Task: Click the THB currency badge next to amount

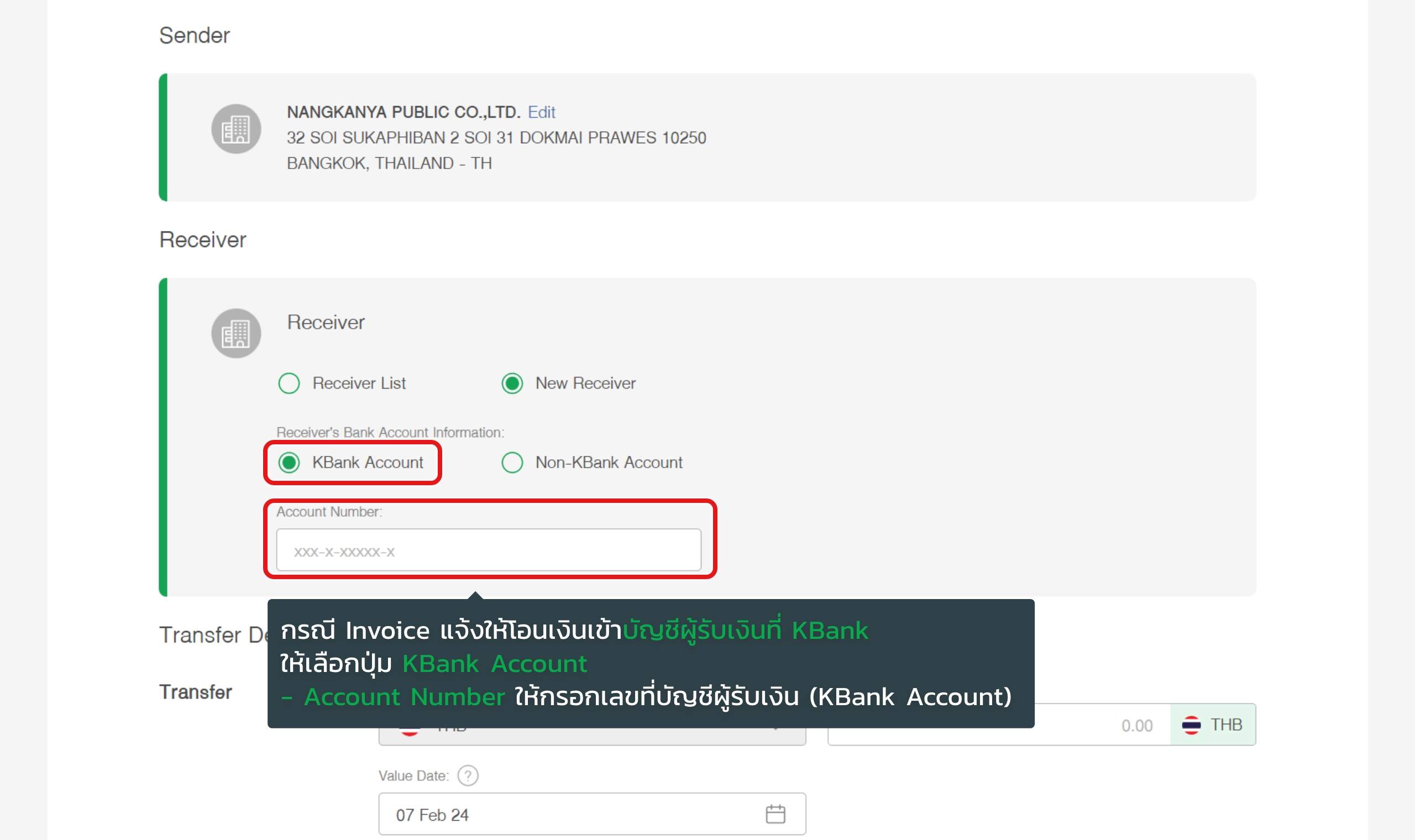Action: [x=1225, y=725]
